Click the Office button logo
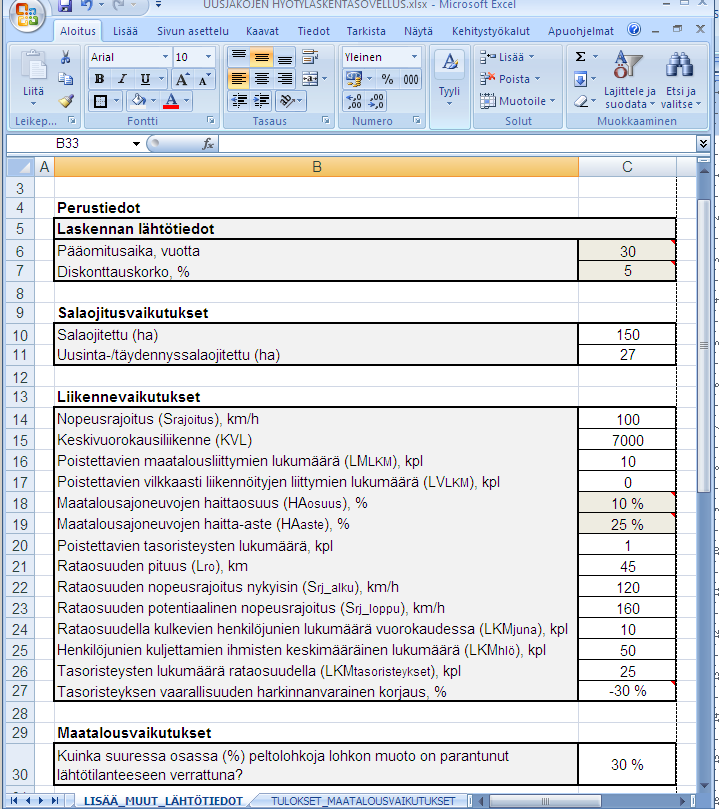The height and width of the screenshot is (809, 719). click(x=27, y=14)
